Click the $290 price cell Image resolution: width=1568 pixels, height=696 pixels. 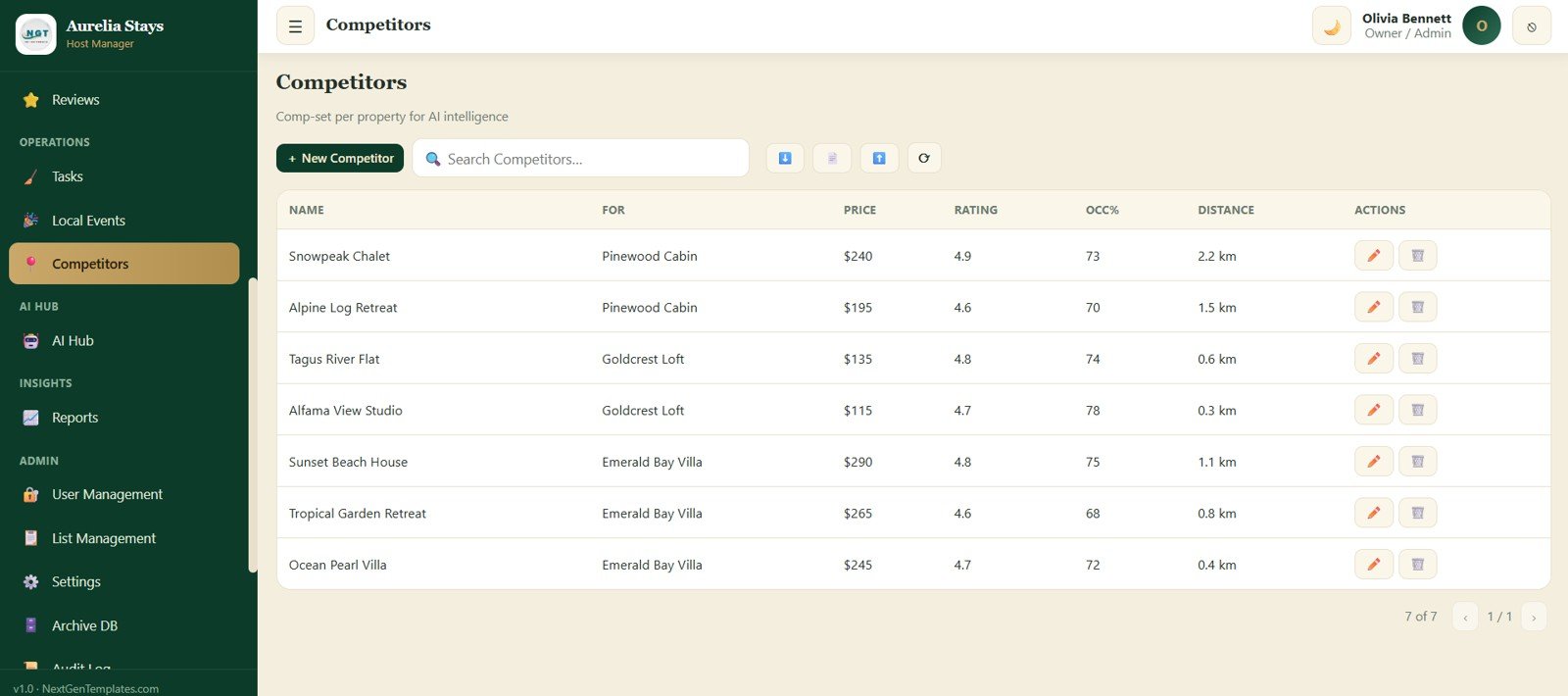point(857,462)
